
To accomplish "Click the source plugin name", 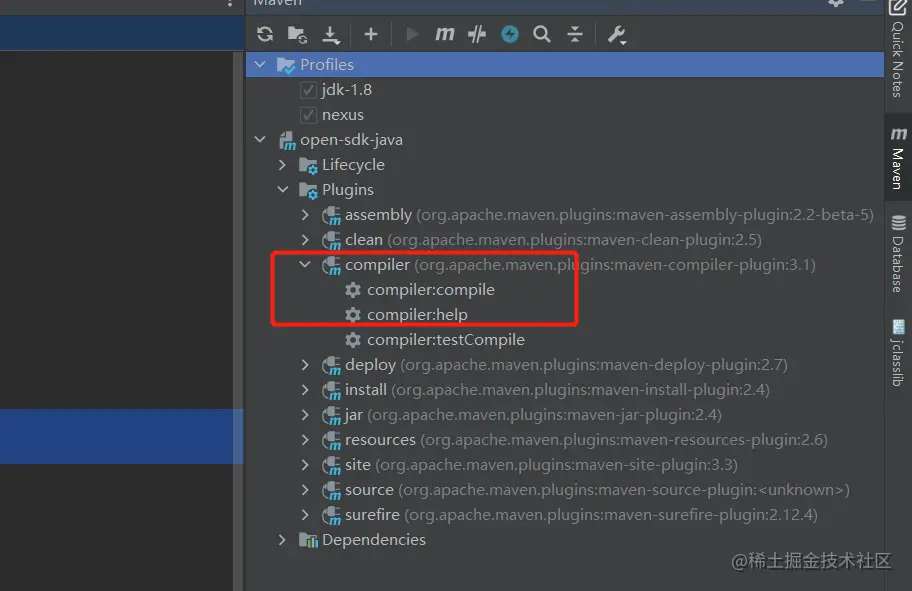I will click(369, 490).
